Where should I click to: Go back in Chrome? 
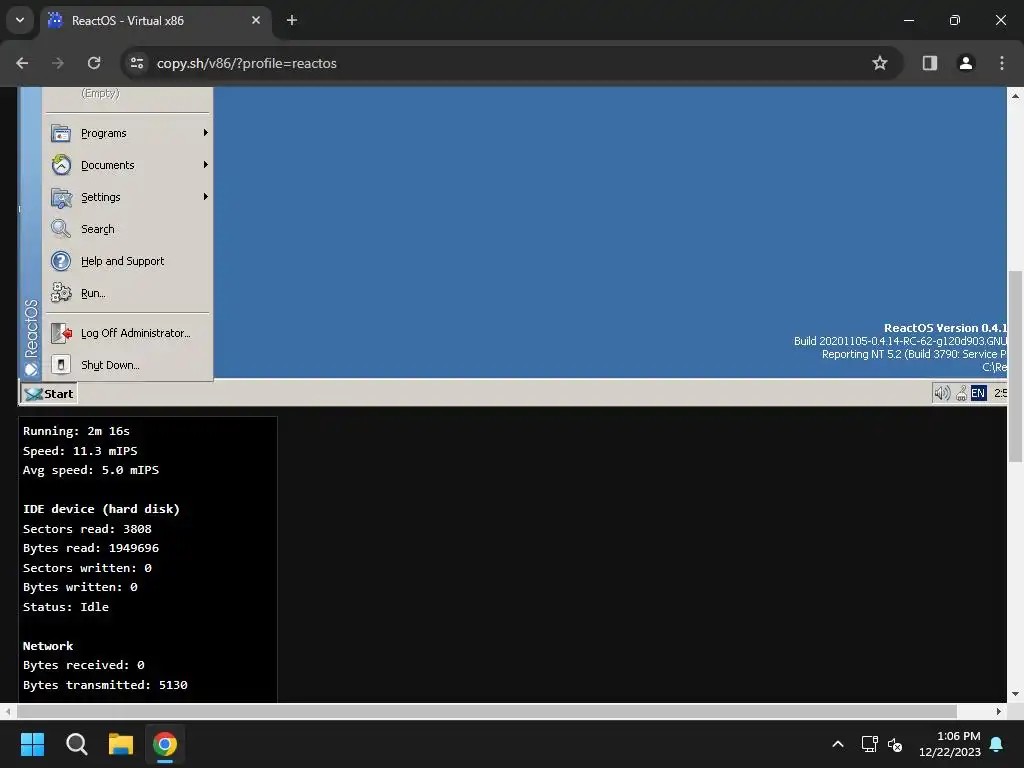[x=22, y=63]
